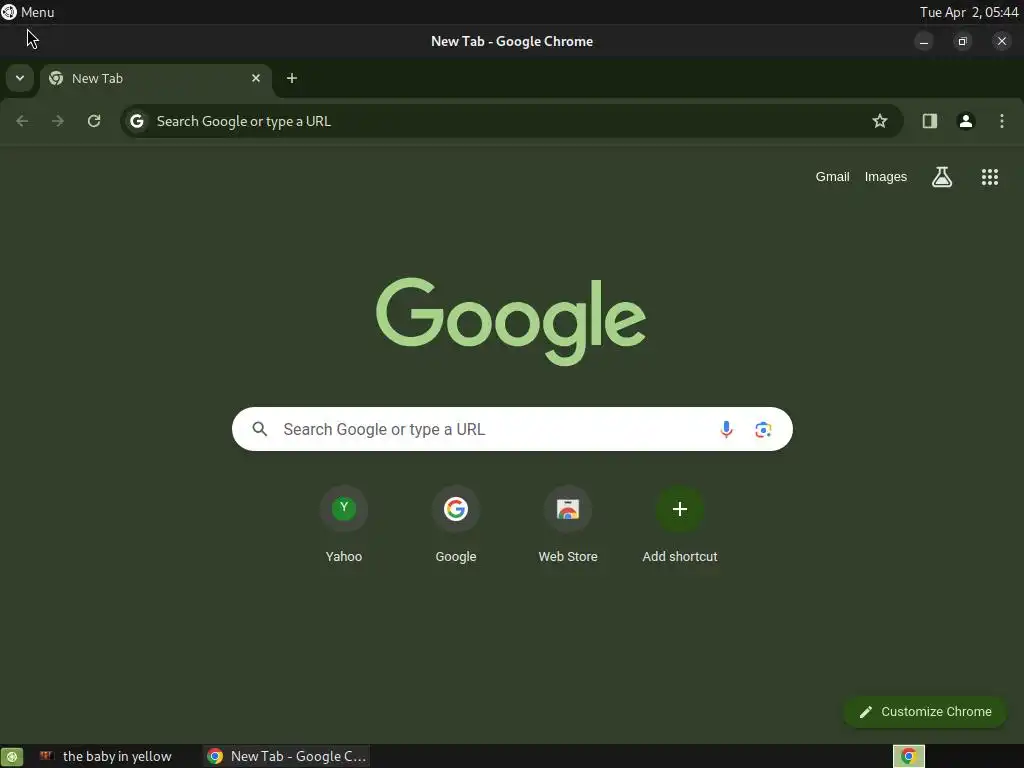1024x768 pixels.
Task: Open Search Labs flask icon
Action: point(941,177)
